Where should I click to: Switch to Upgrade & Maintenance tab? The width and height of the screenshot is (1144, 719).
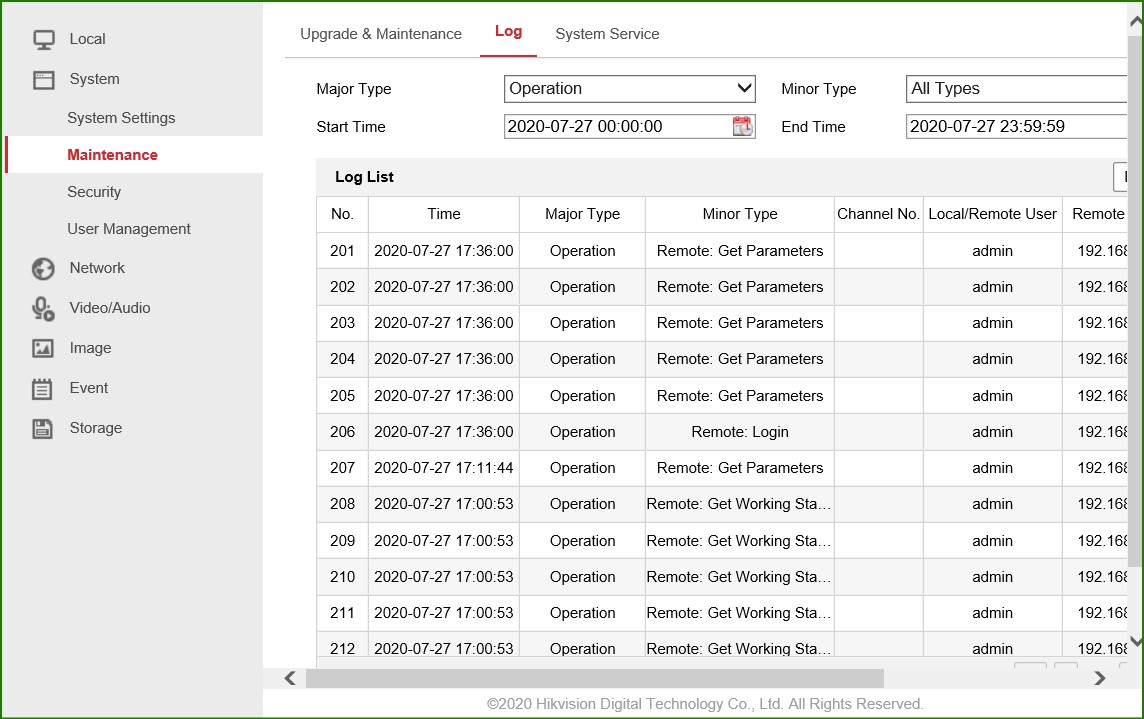pos(381,34)
